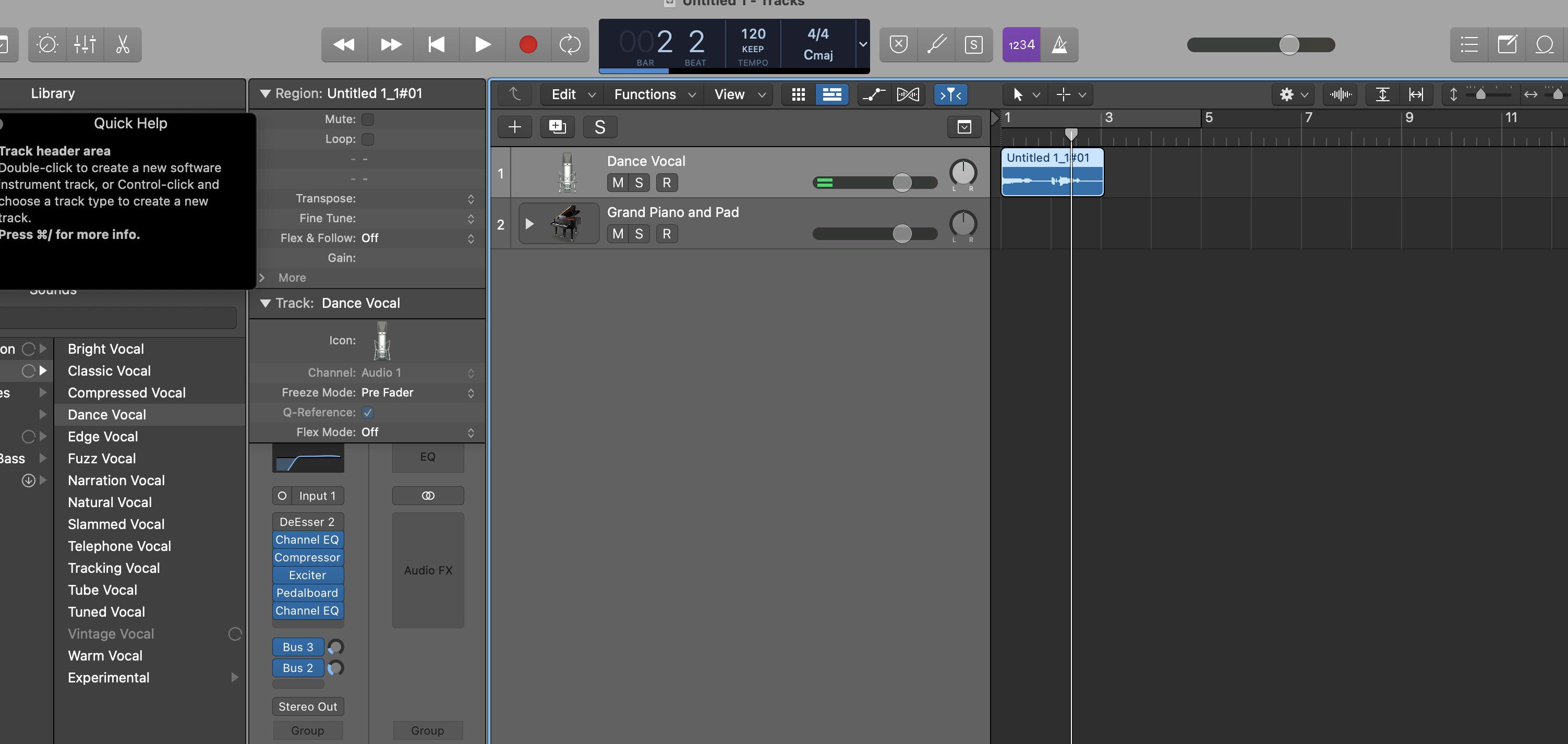The height and width of the screenshot is (744, 1568).
Task: Collapse the Track: Dance Vocal disclosure triangle
Action: click(265, 303)
